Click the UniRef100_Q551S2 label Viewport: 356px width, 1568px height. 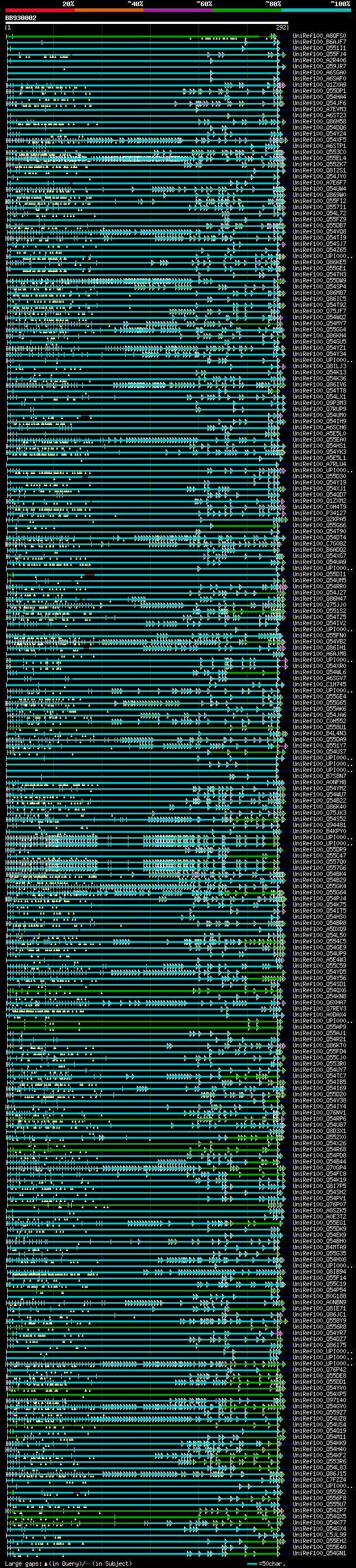coord(319,611)
